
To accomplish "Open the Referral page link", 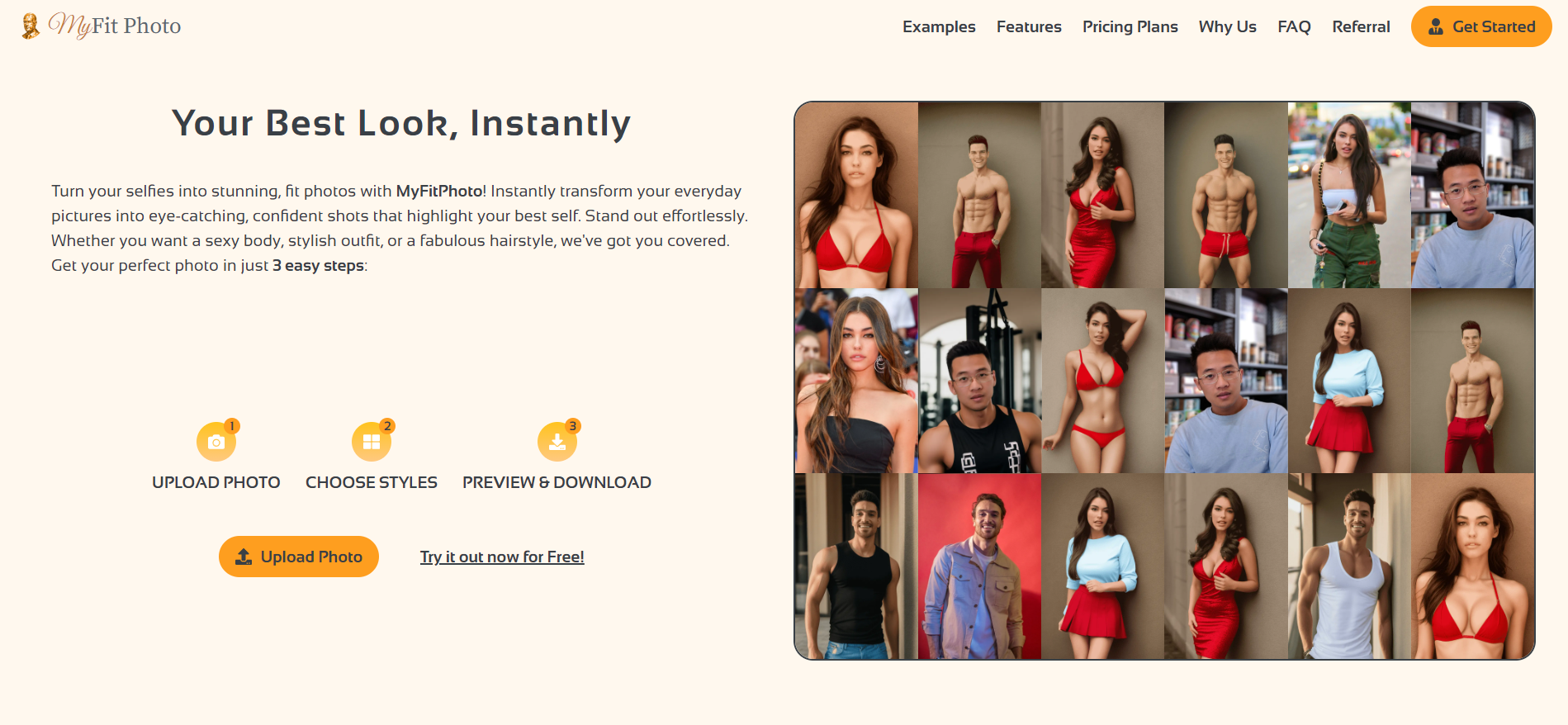I will [x=1361, y=26].
